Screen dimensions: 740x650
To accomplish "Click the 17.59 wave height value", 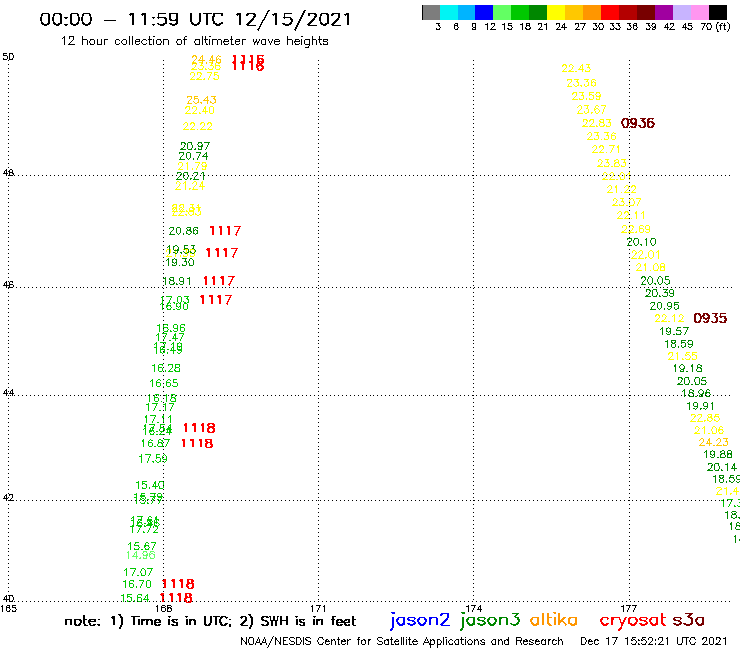I will [x=153, y=459].
